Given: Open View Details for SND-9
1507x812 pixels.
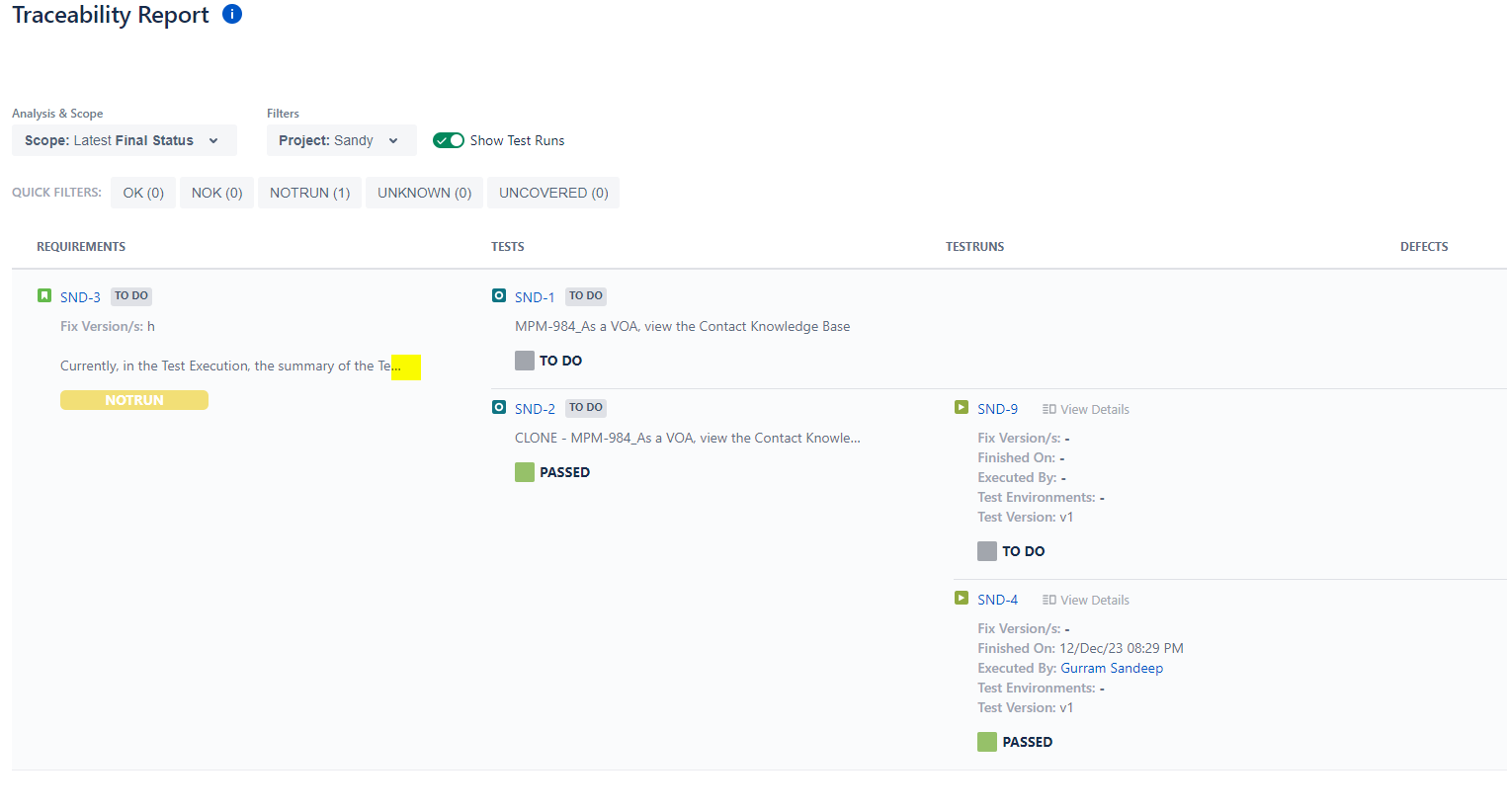Looking at the screenshot, I should 1085,409.
